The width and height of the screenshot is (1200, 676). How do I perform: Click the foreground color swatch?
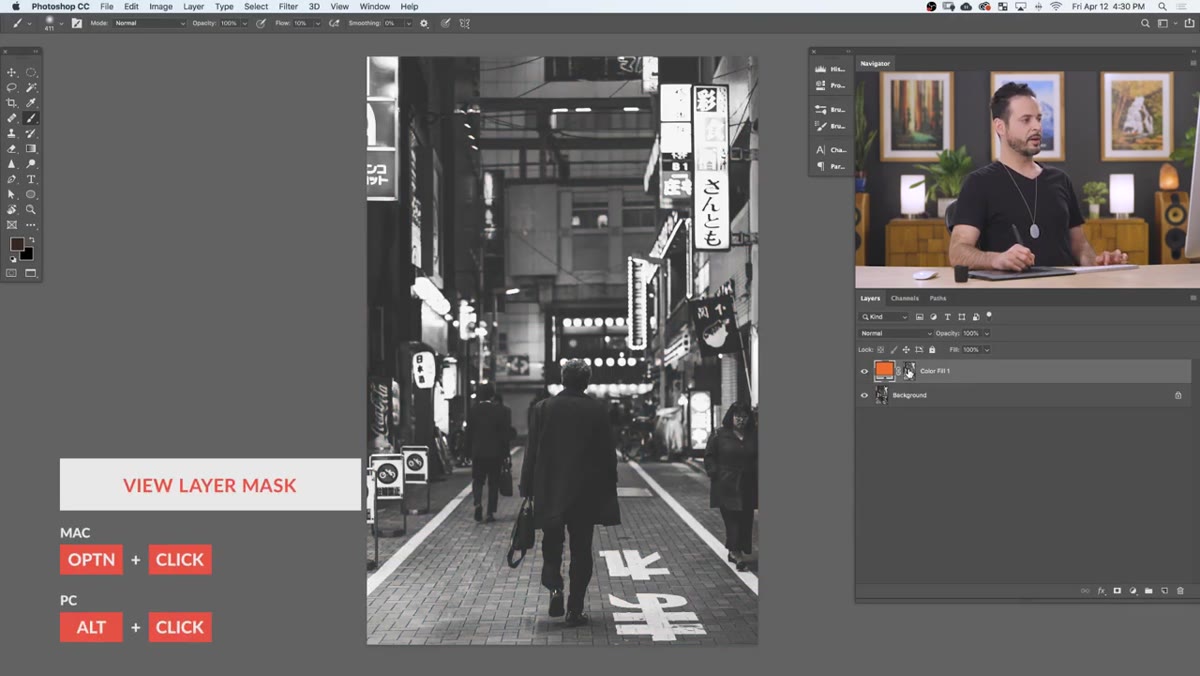17,245
